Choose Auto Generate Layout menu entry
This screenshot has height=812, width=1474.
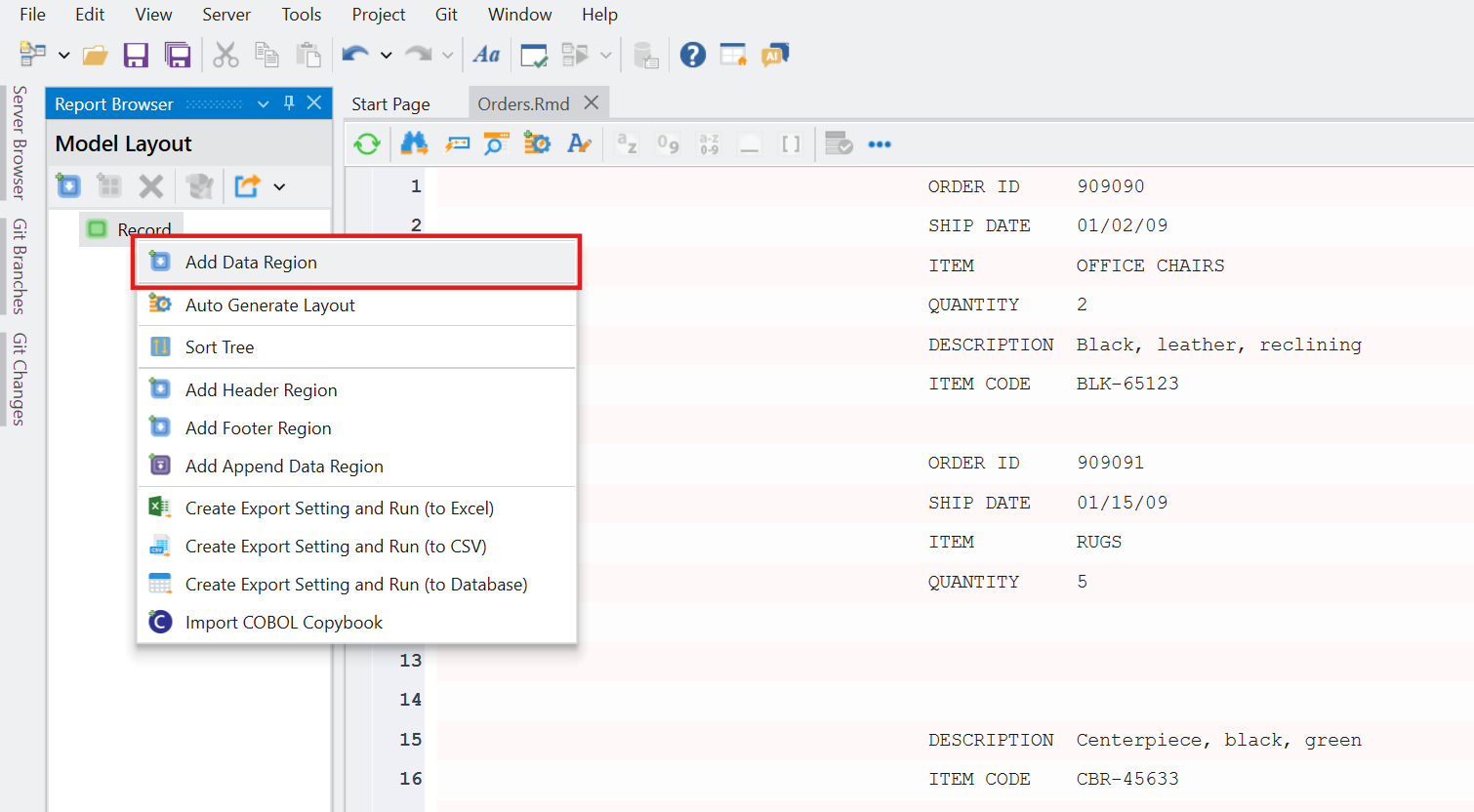pyautogui.click(x=269, y=305)
